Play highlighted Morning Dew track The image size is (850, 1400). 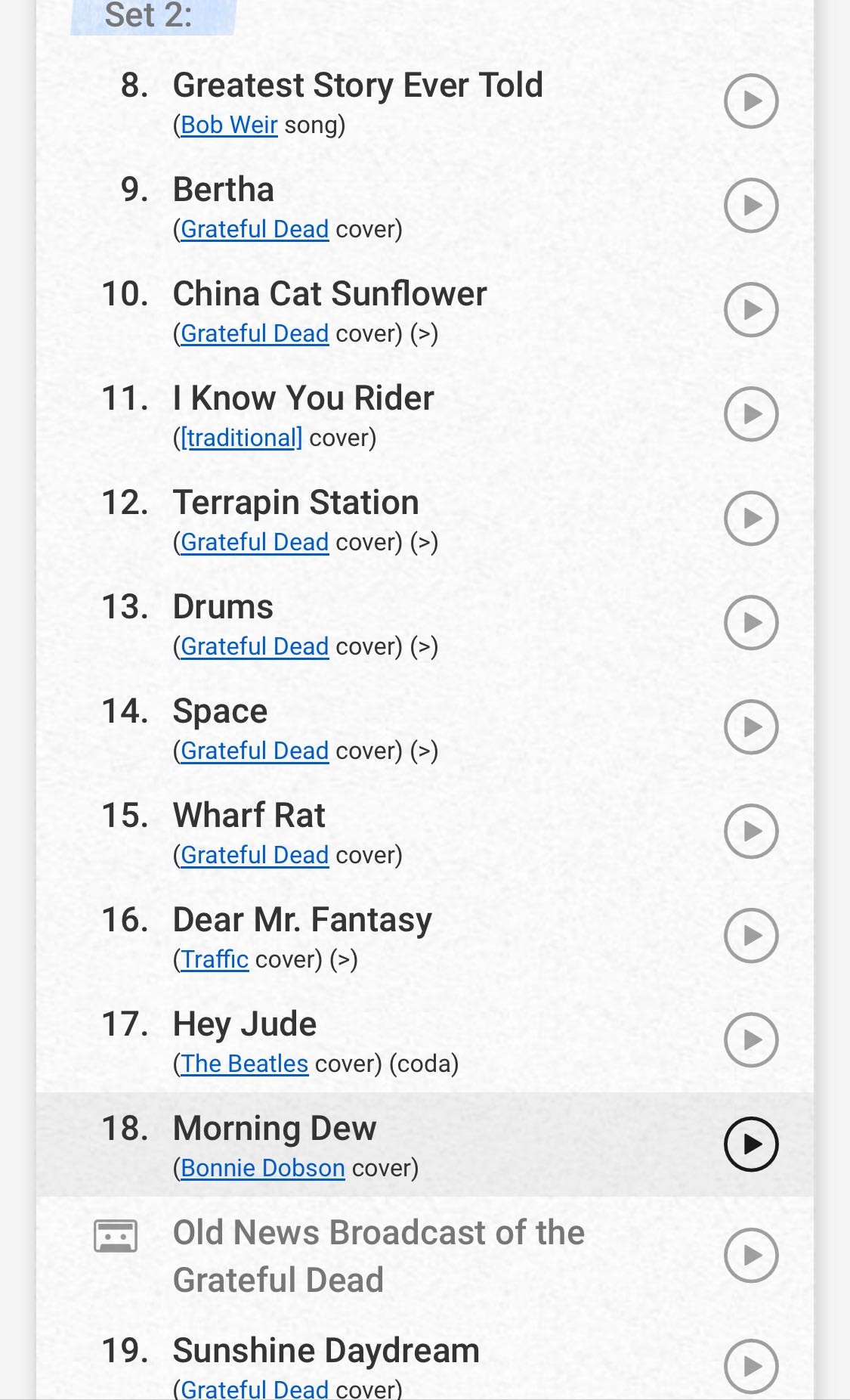pos(751,1144)
